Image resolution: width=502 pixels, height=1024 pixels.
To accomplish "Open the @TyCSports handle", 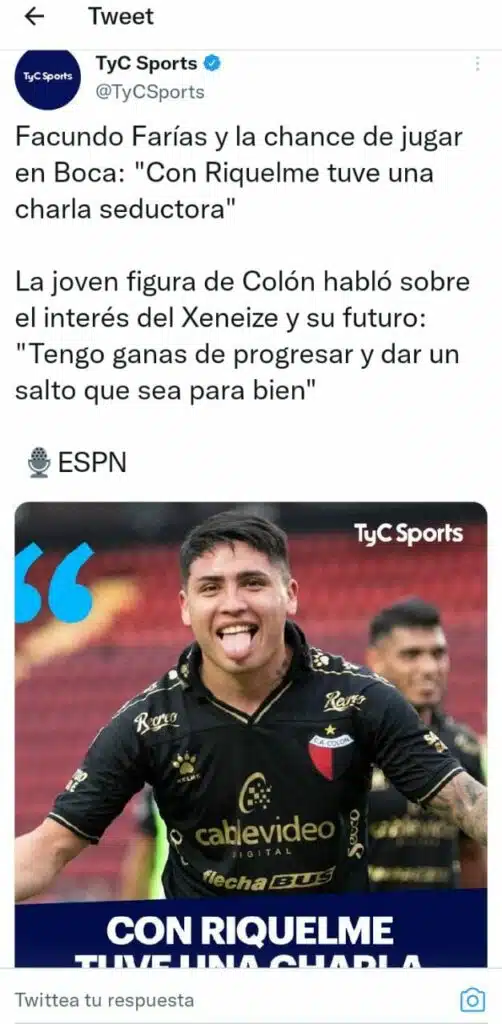I will pyautogui.click(x=150, y=92).
